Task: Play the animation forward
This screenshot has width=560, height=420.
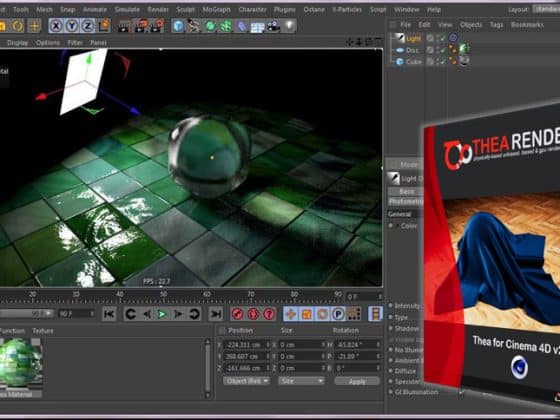Action: tap(162, 314)
